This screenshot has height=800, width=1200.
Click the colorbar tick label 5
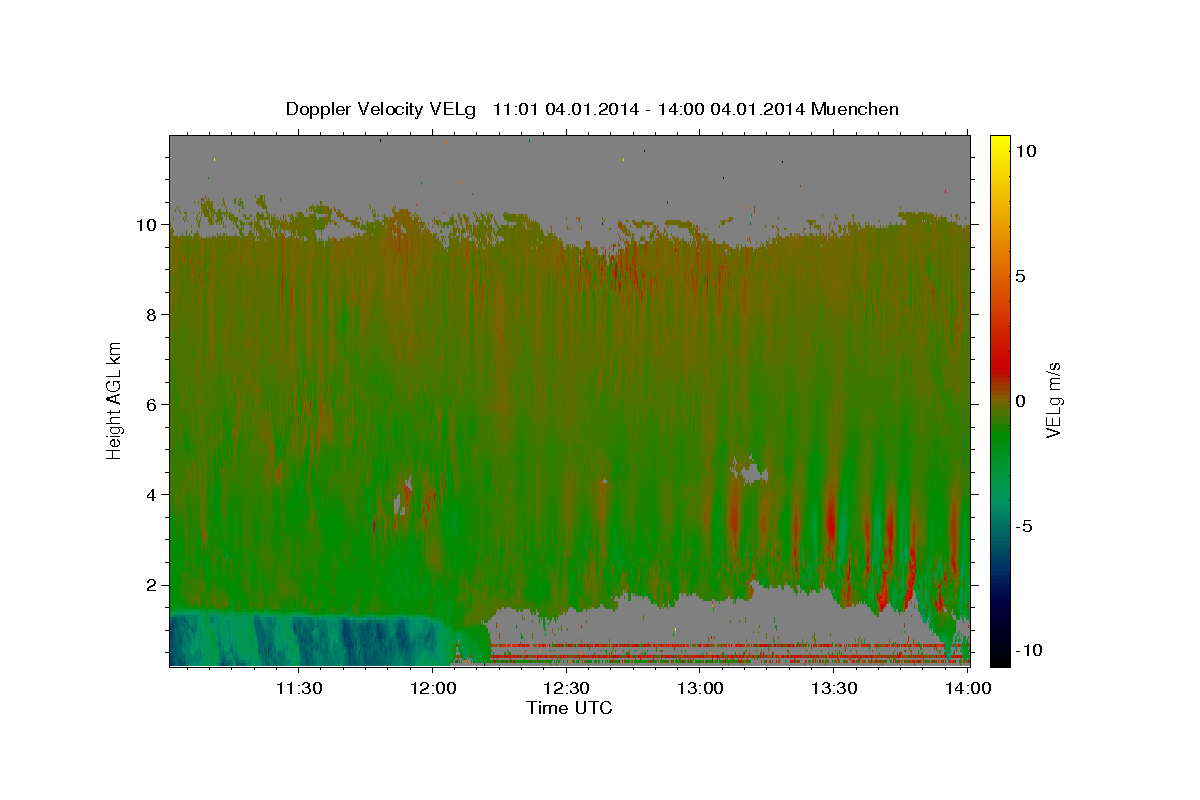tap(1019, 276)
